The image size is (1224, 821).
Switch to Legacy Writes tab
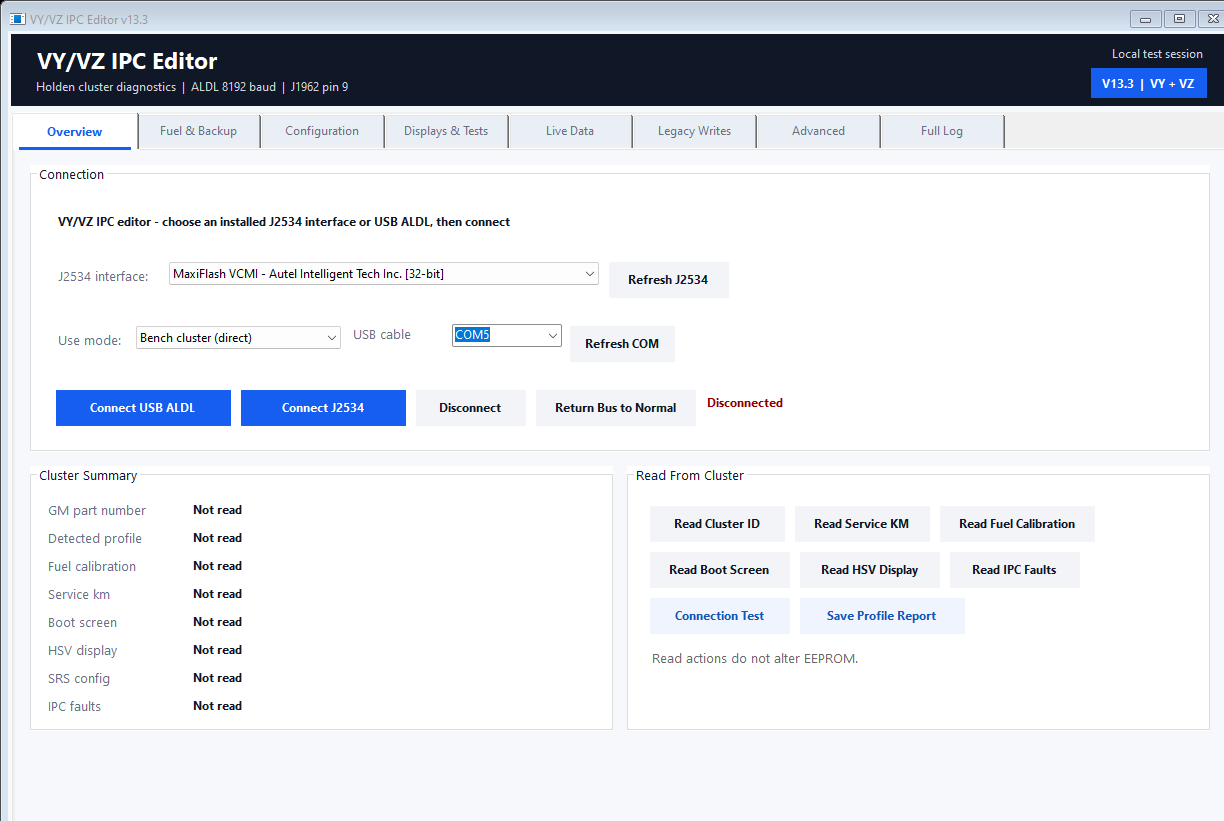(694, 131)
